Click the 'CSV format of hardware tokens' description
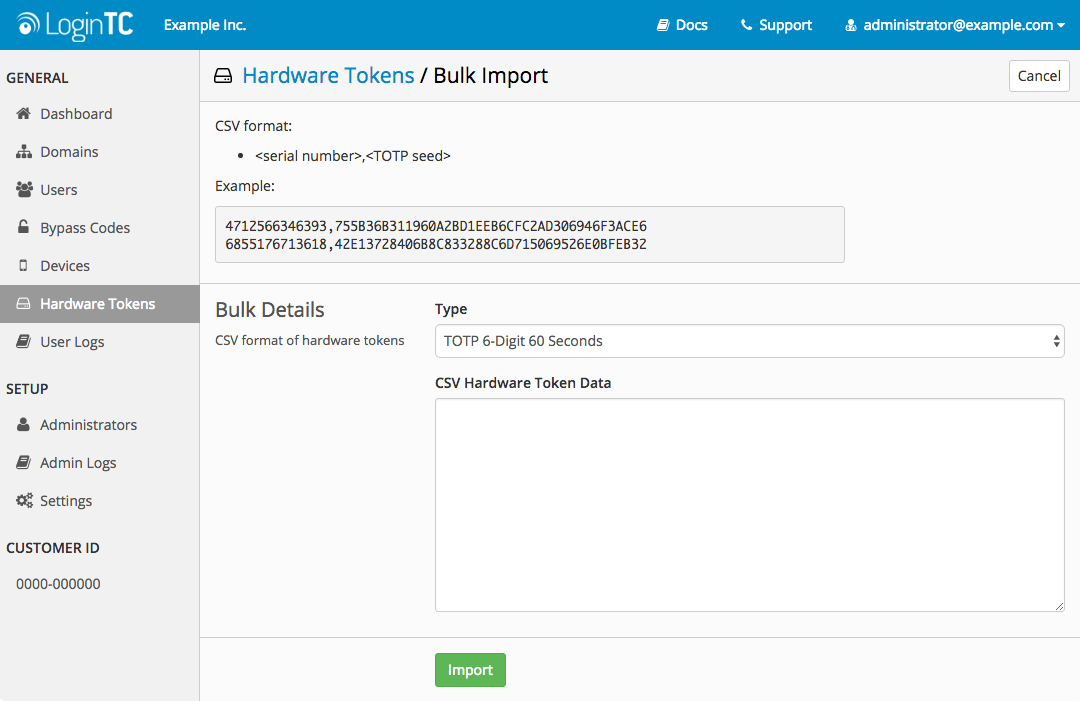The width and height of the screenshot is (1080, 701). 309,340
